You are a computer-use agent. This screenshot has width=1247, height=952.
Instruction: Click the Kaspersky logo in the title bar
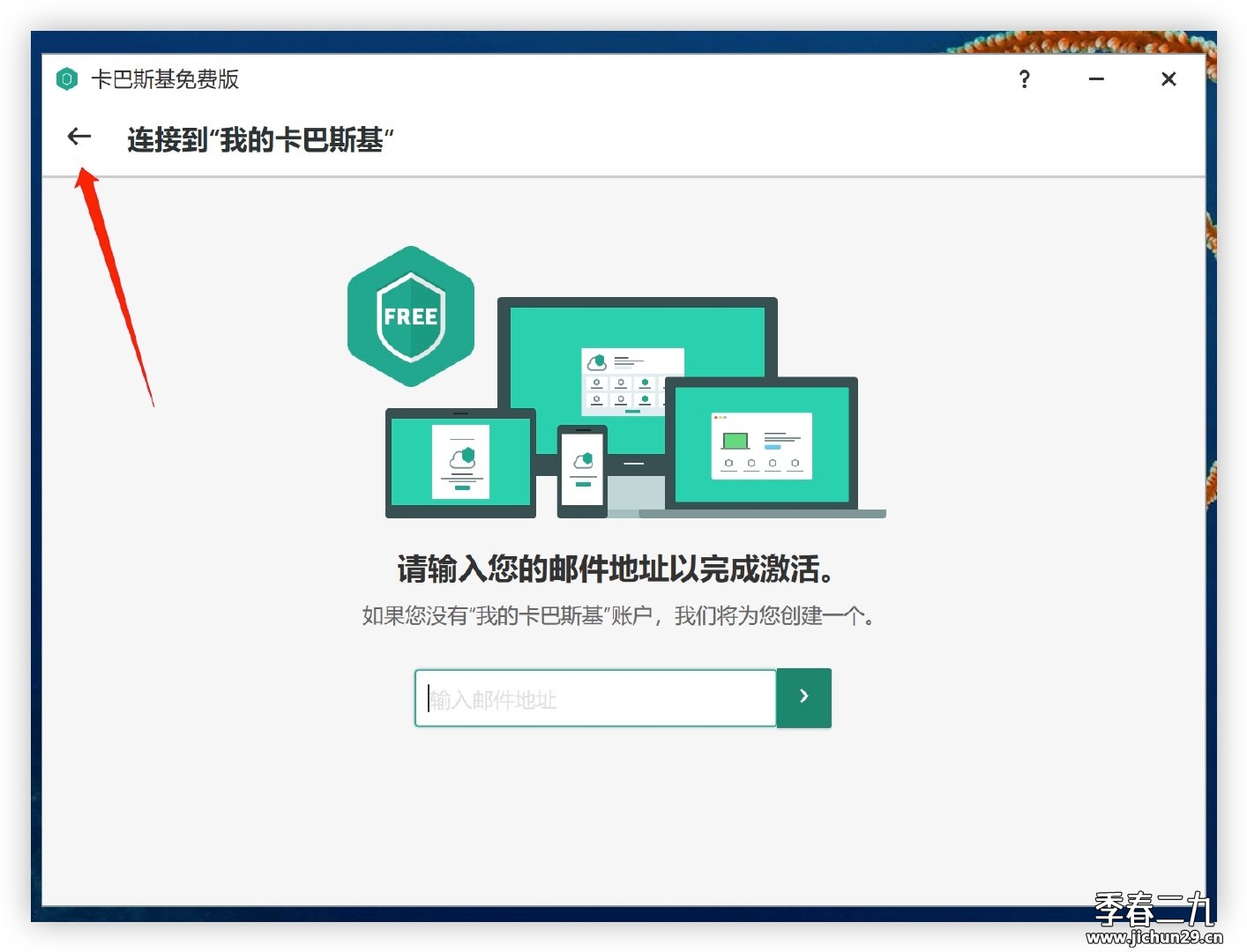(66, 79)
